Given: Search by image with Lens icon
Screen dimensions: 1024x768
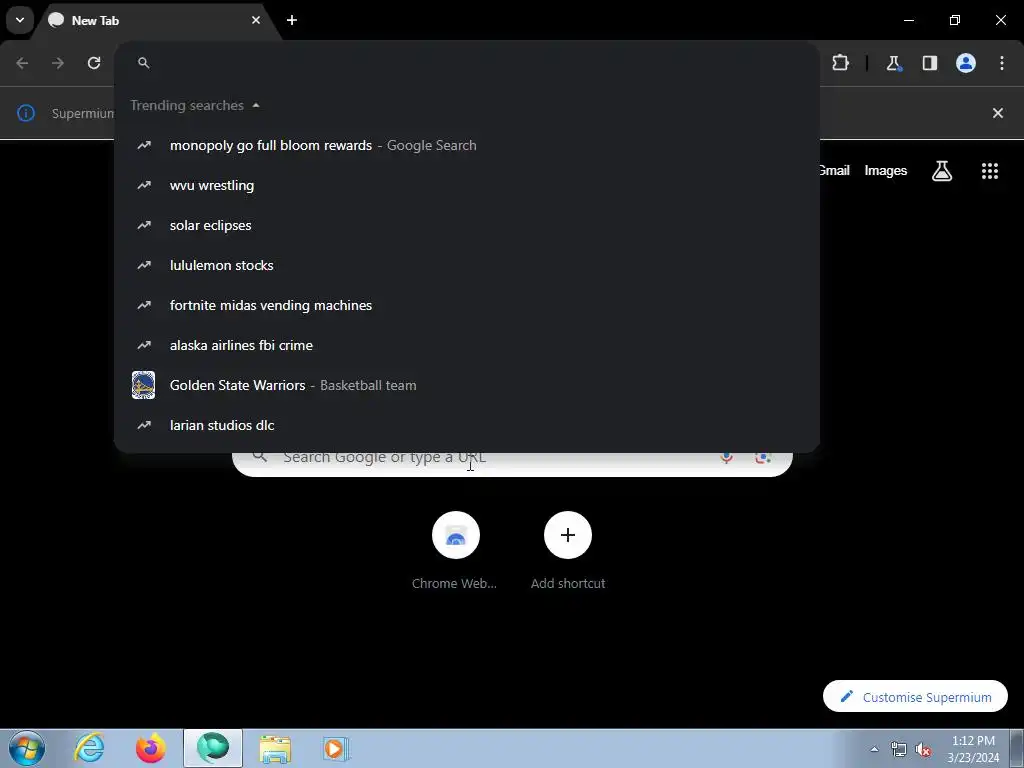Looking at the screenshot, I should click(763, 458).
